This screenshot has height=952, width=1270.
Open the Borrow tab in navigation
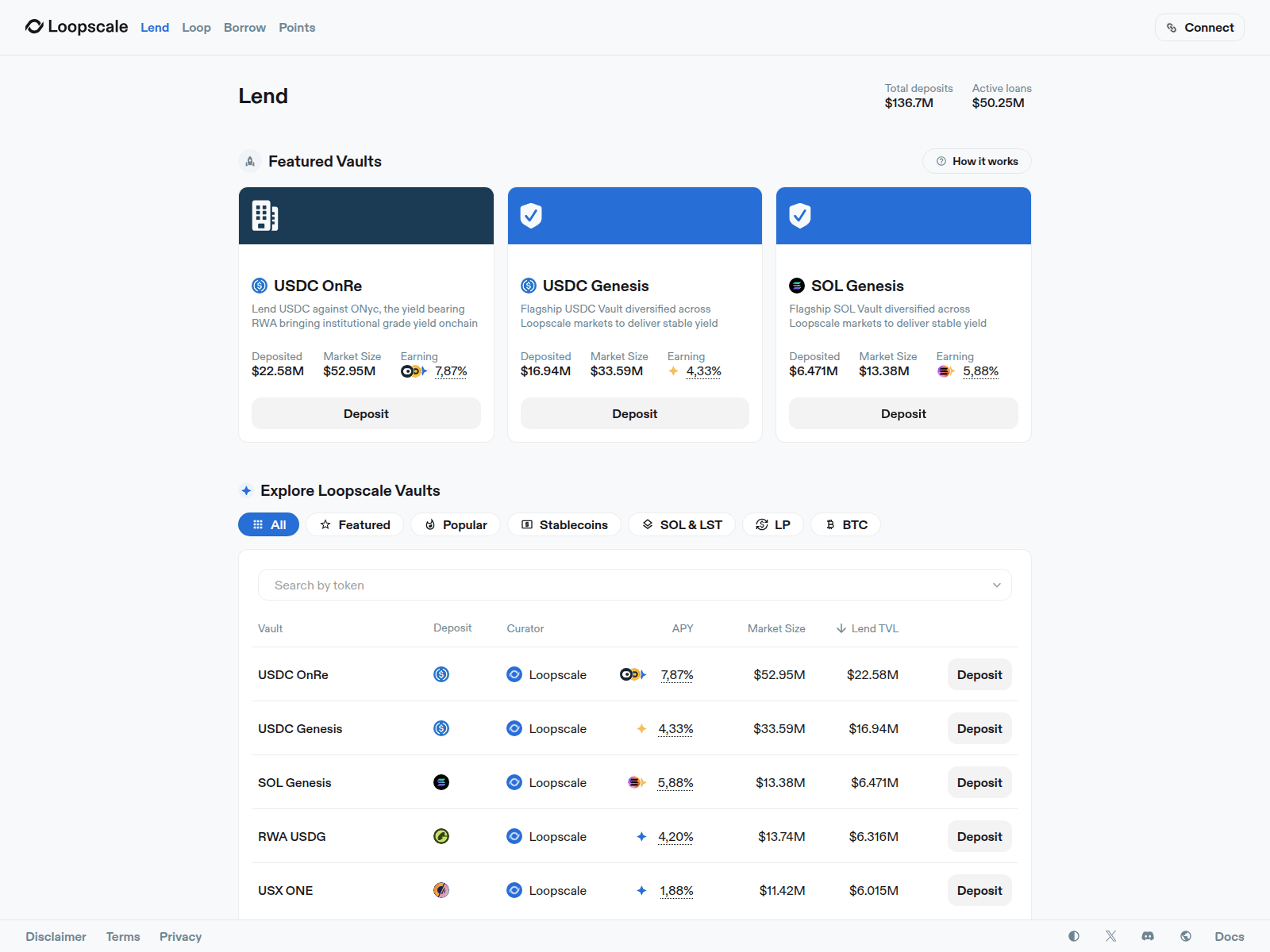click(244, 27)
